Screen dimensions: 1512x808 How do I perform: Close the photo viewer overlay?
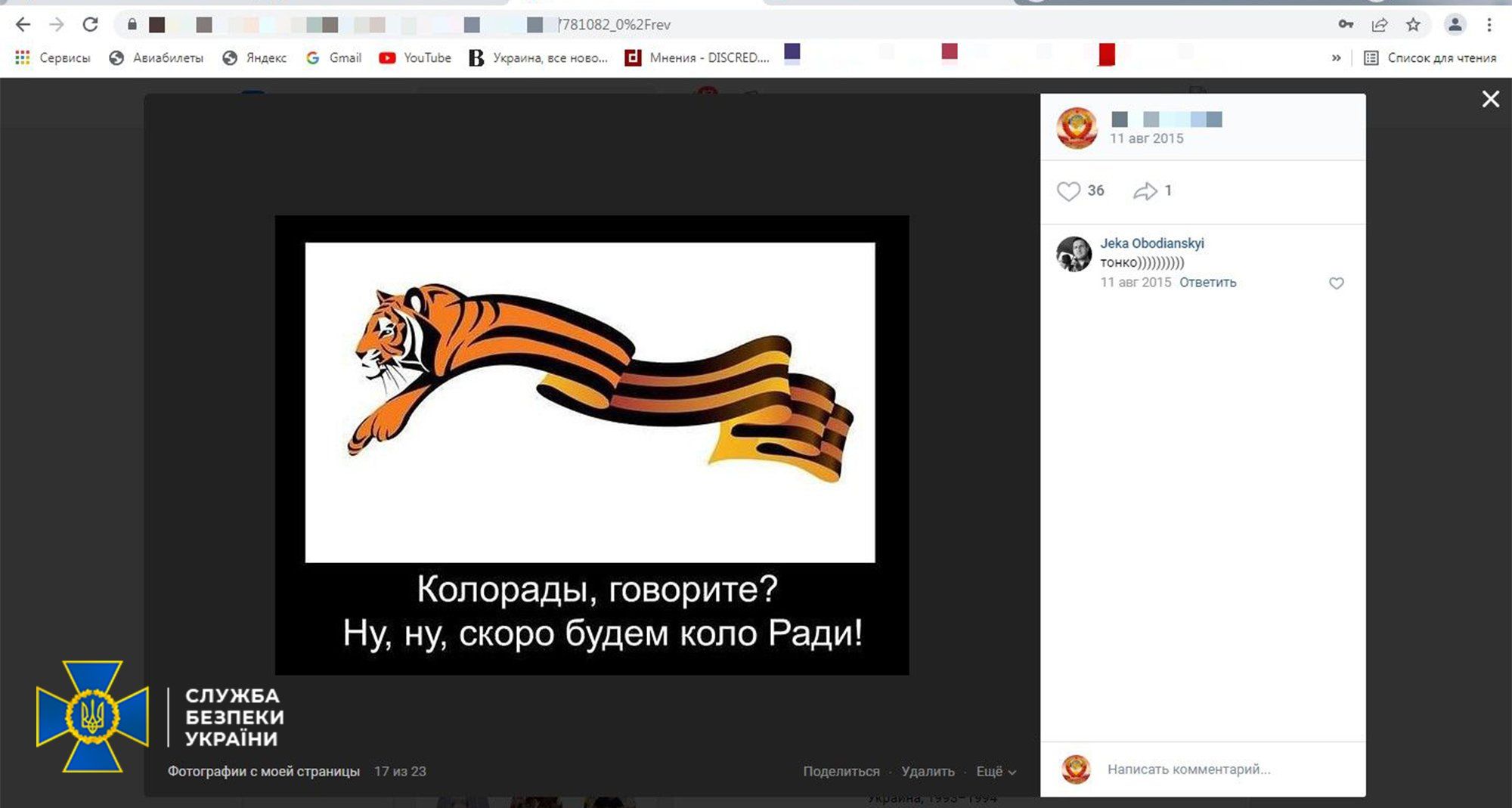point(1490,99)
